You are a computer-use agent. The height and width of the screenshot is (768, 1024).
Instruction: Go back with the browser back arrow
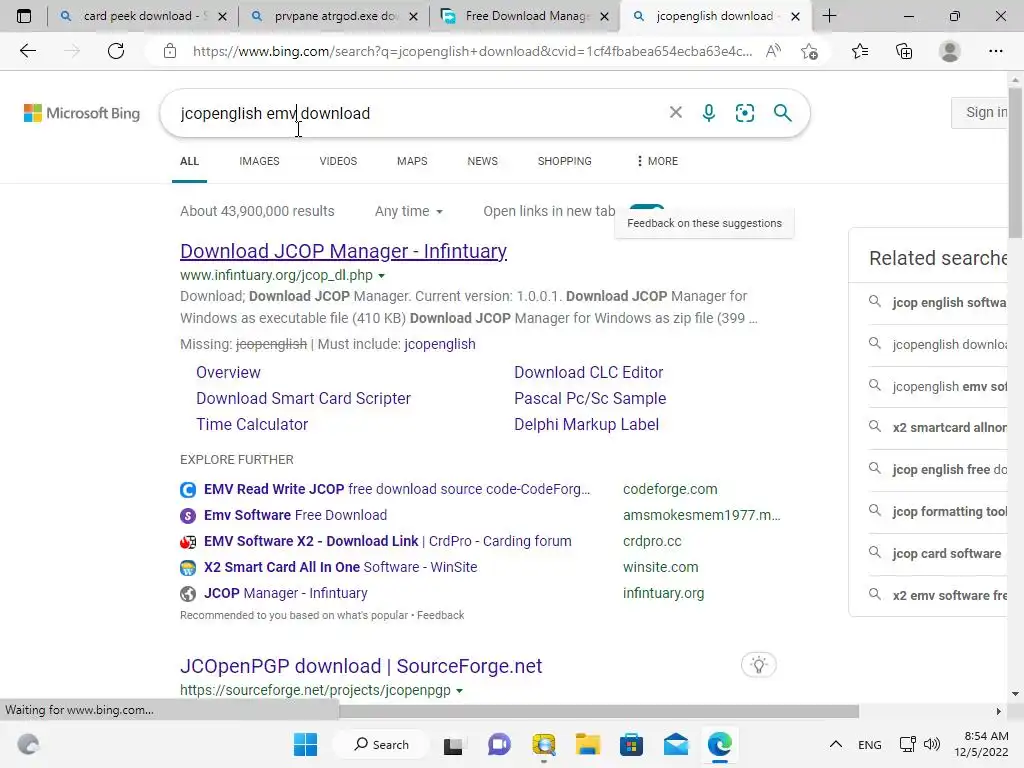tap(27, 51)
